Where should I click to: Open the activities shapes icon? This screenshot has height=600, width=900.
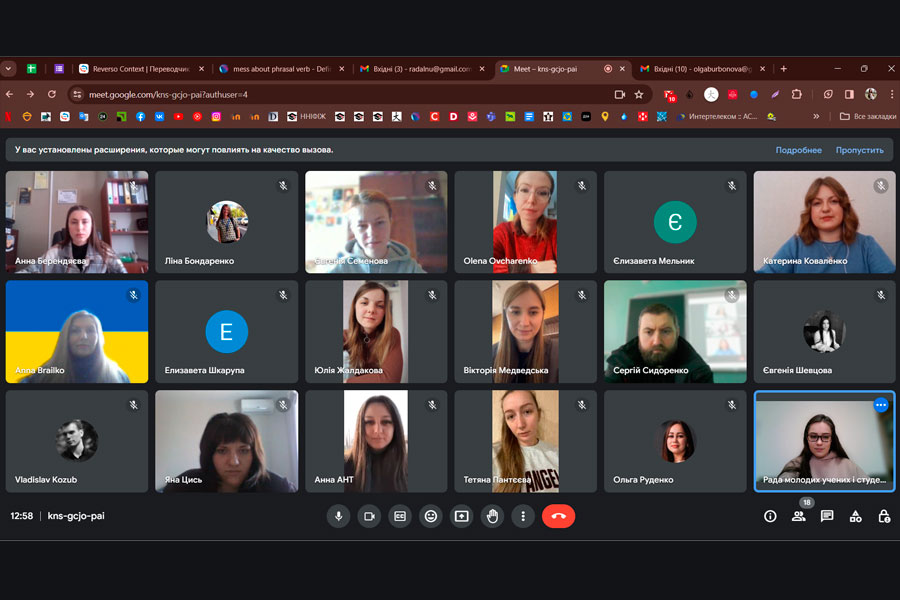click(856, 516)
